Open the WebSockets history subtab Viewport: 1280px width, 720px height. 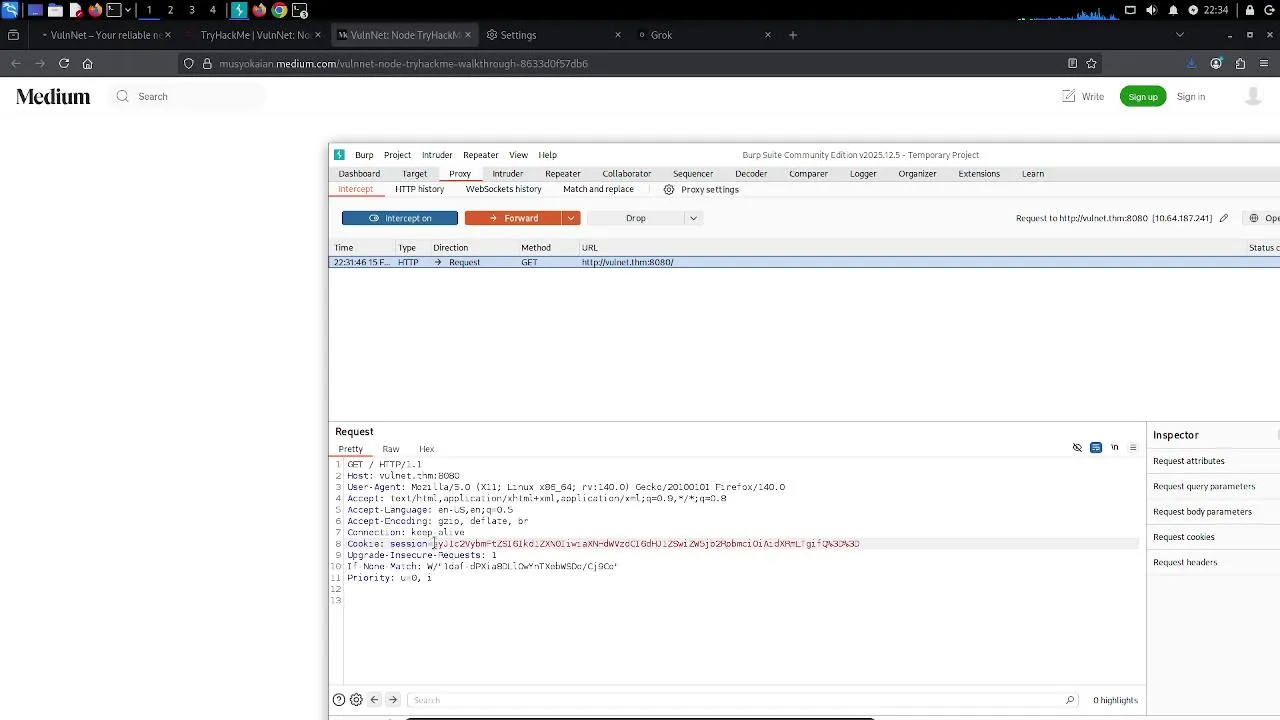coord(503,189)
